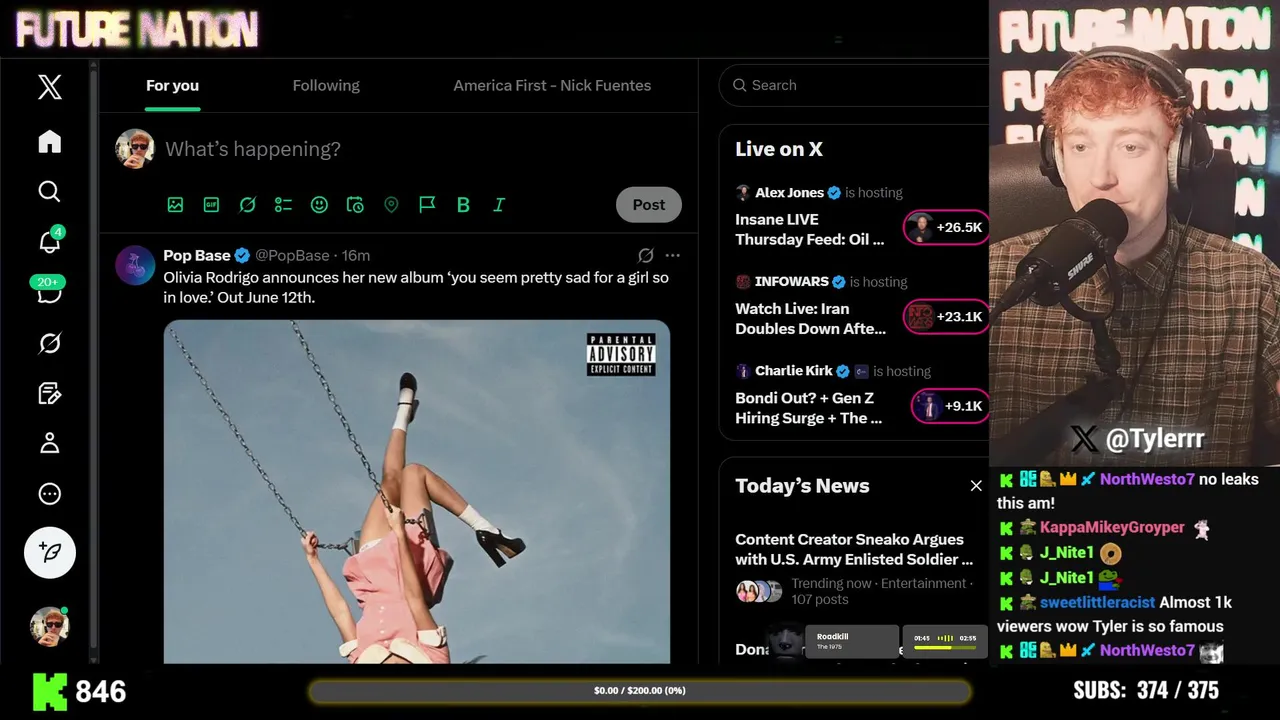This screenshot has width=1280, height=720.
Task: Click the Alex Jones name in Live on X
Action: click(x=790, y=192)
